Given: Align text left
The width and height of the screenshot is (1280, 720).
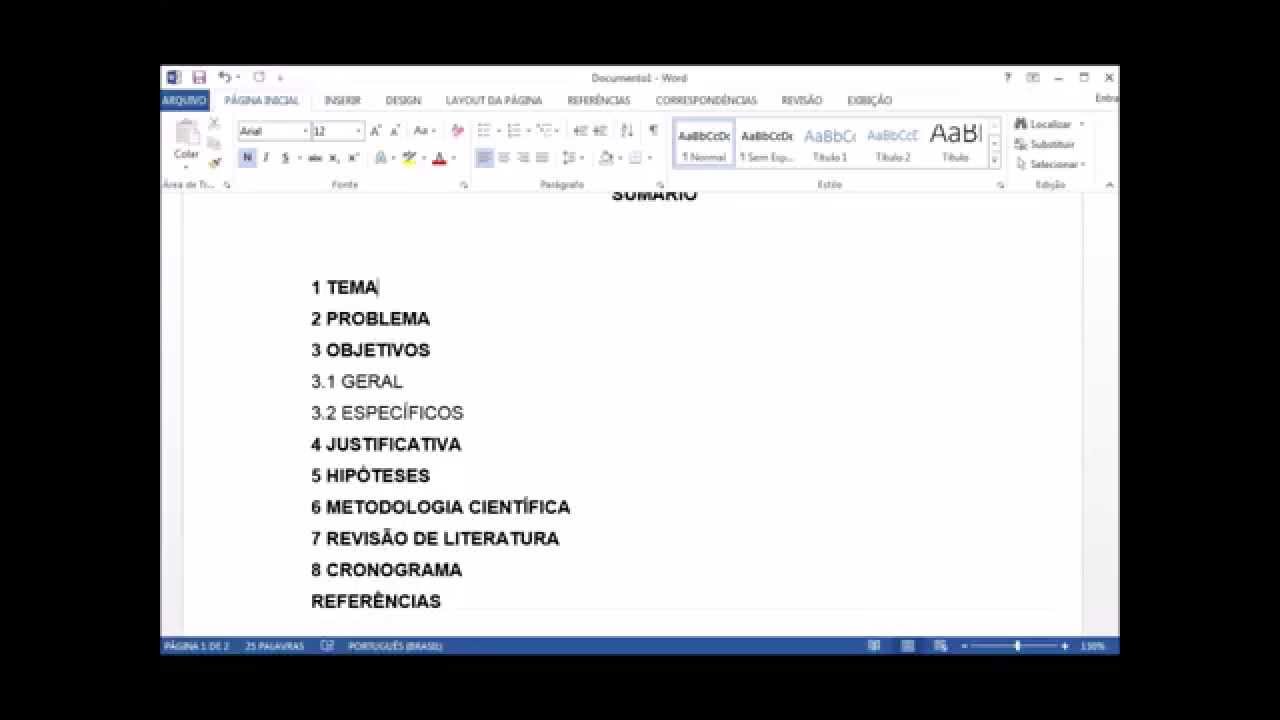Looking at the screenshot, I should coord(485,158).
